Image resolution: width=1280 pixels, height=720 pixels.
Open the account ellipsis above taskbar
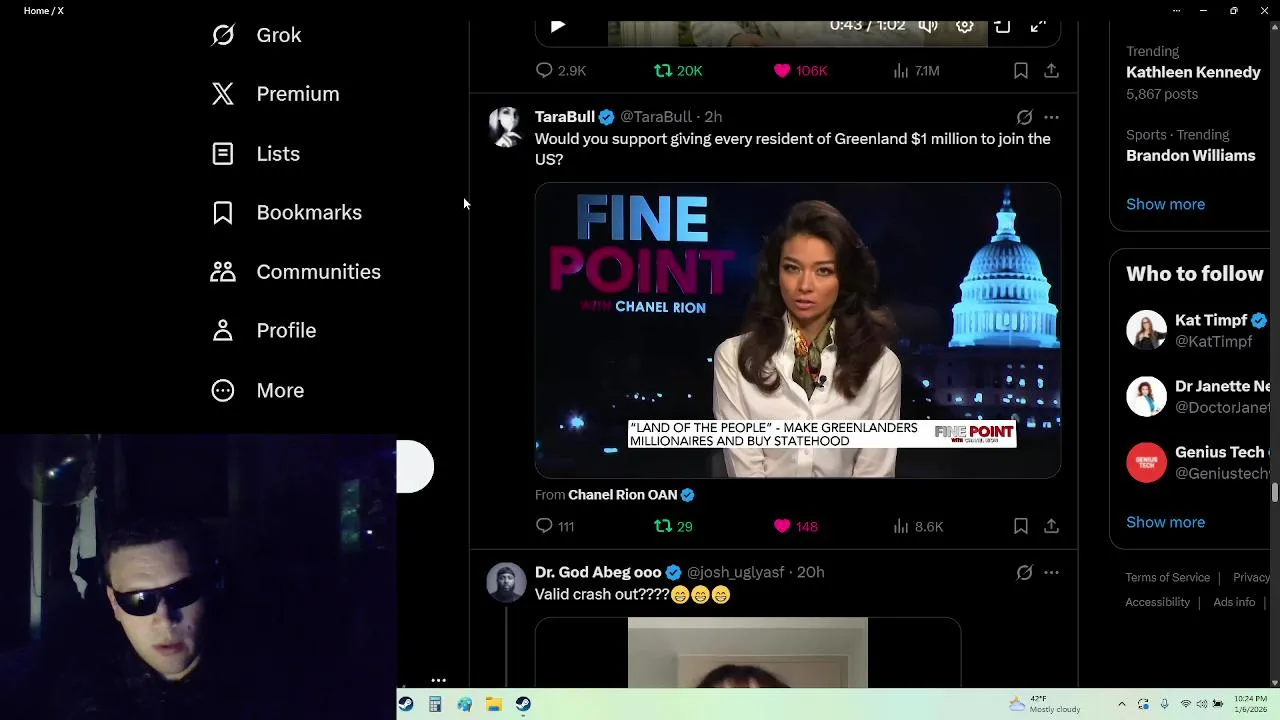[x=438, y=680]
